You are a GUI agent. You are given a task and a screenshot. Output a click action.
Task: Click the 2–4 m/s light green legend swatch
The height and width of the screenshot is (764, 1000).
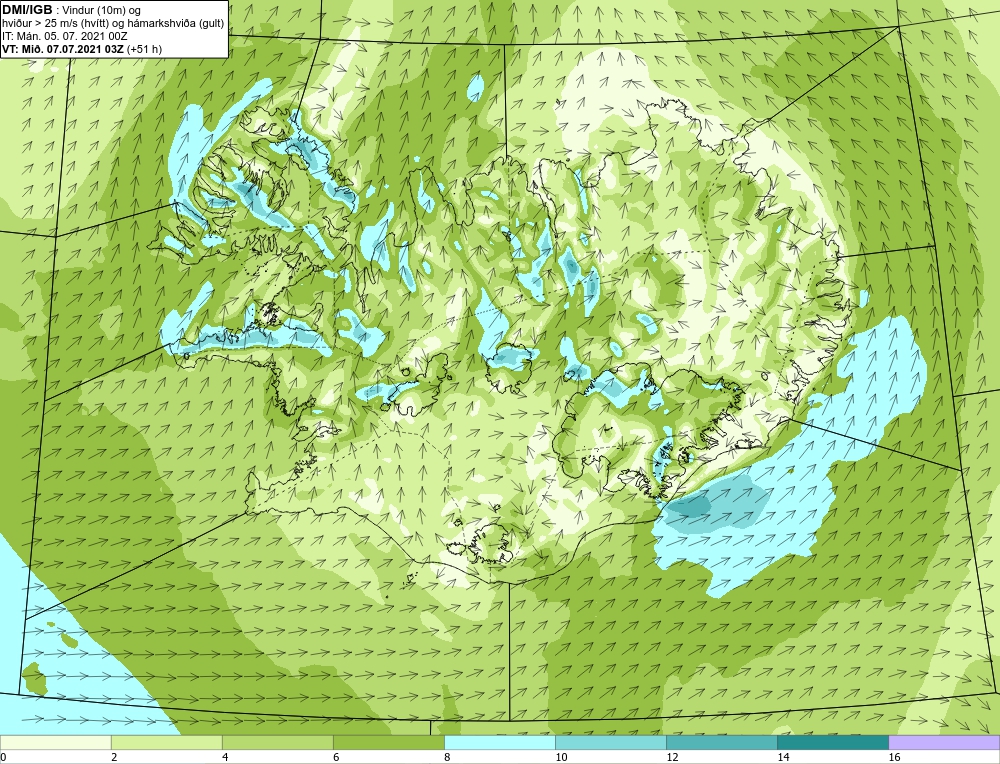[166, 742]
